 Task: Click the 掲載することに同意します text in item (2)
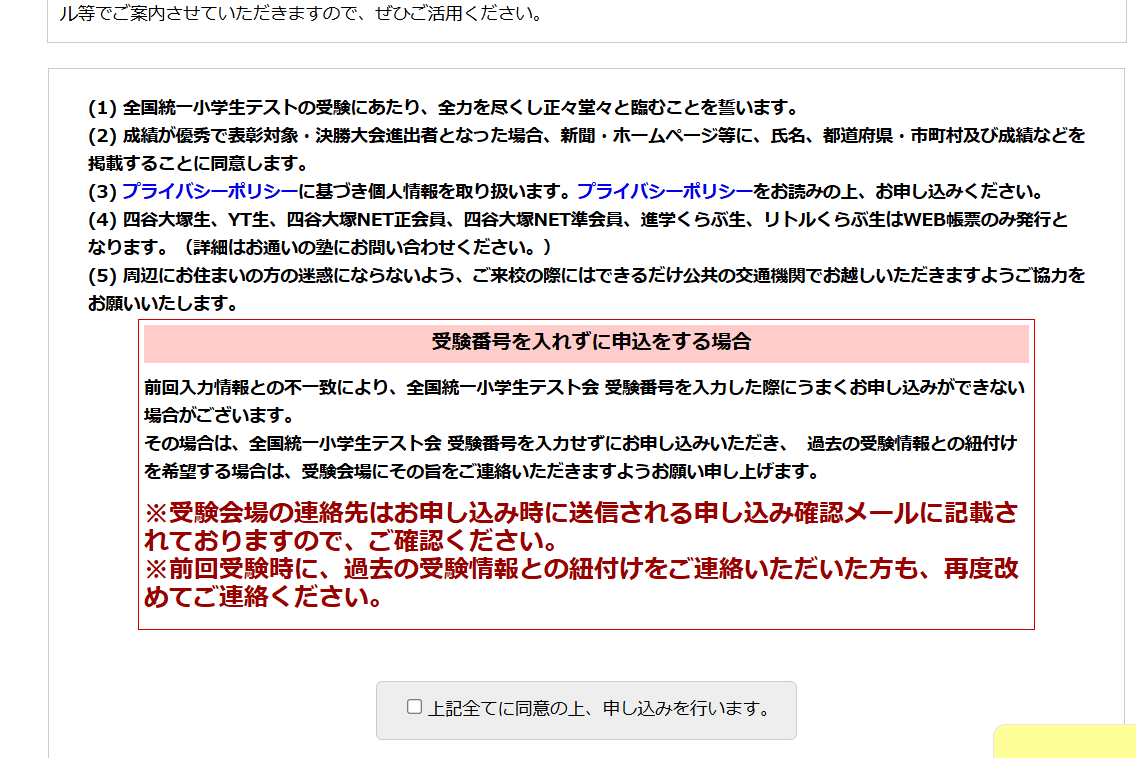[x=196, y=163]
